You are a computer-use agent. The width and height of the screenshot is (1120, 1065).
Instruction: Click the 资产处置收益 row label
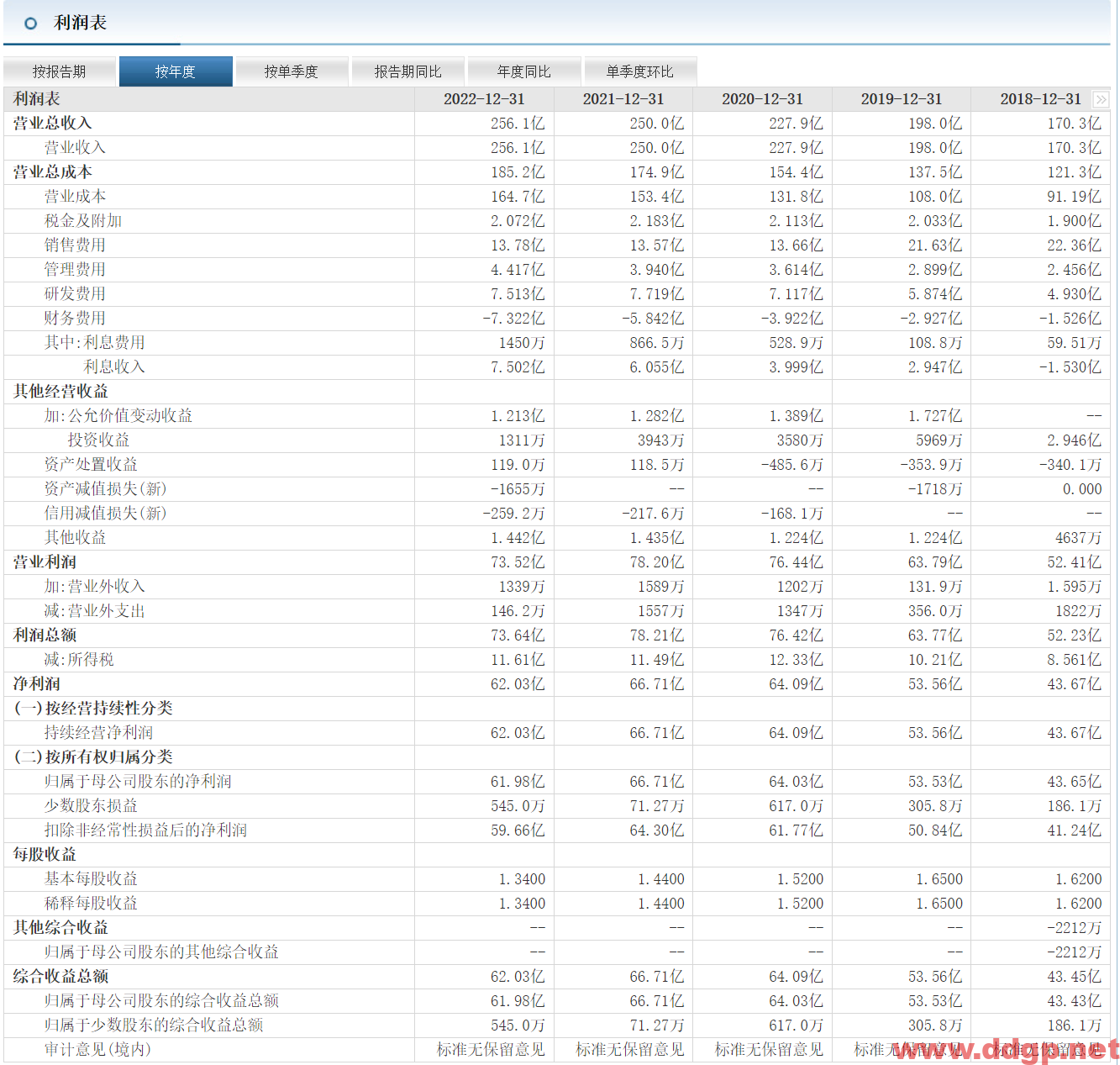91,465
